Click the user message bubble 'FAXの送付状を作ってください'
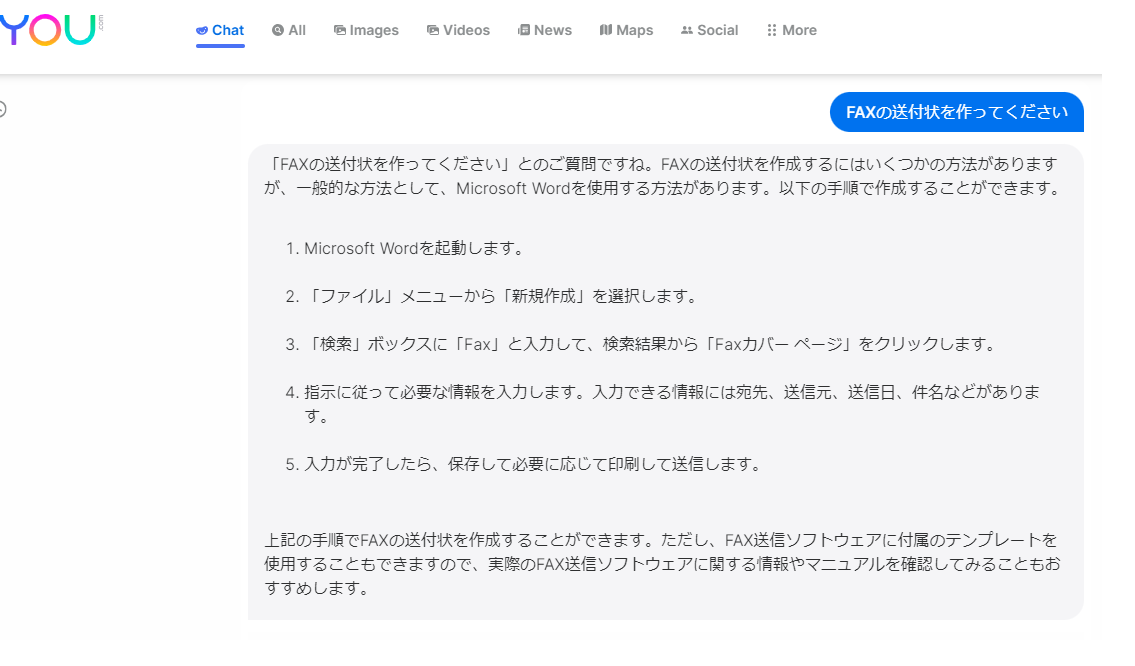 [x=956, y=112]
